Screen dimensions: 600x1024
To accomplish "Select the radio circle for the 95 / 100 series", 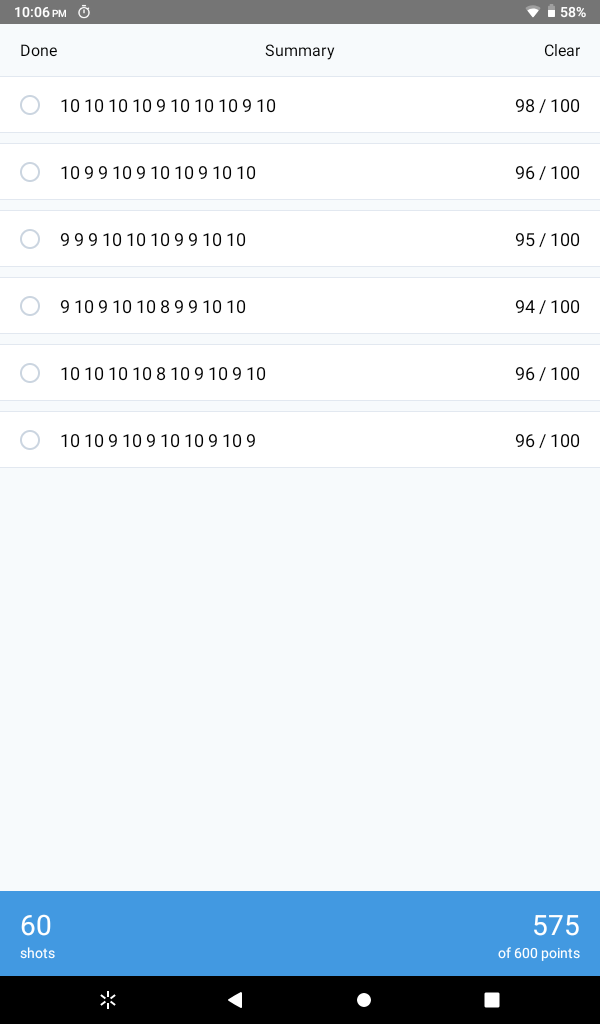I will pyautogui.click(x=30, y=239).
